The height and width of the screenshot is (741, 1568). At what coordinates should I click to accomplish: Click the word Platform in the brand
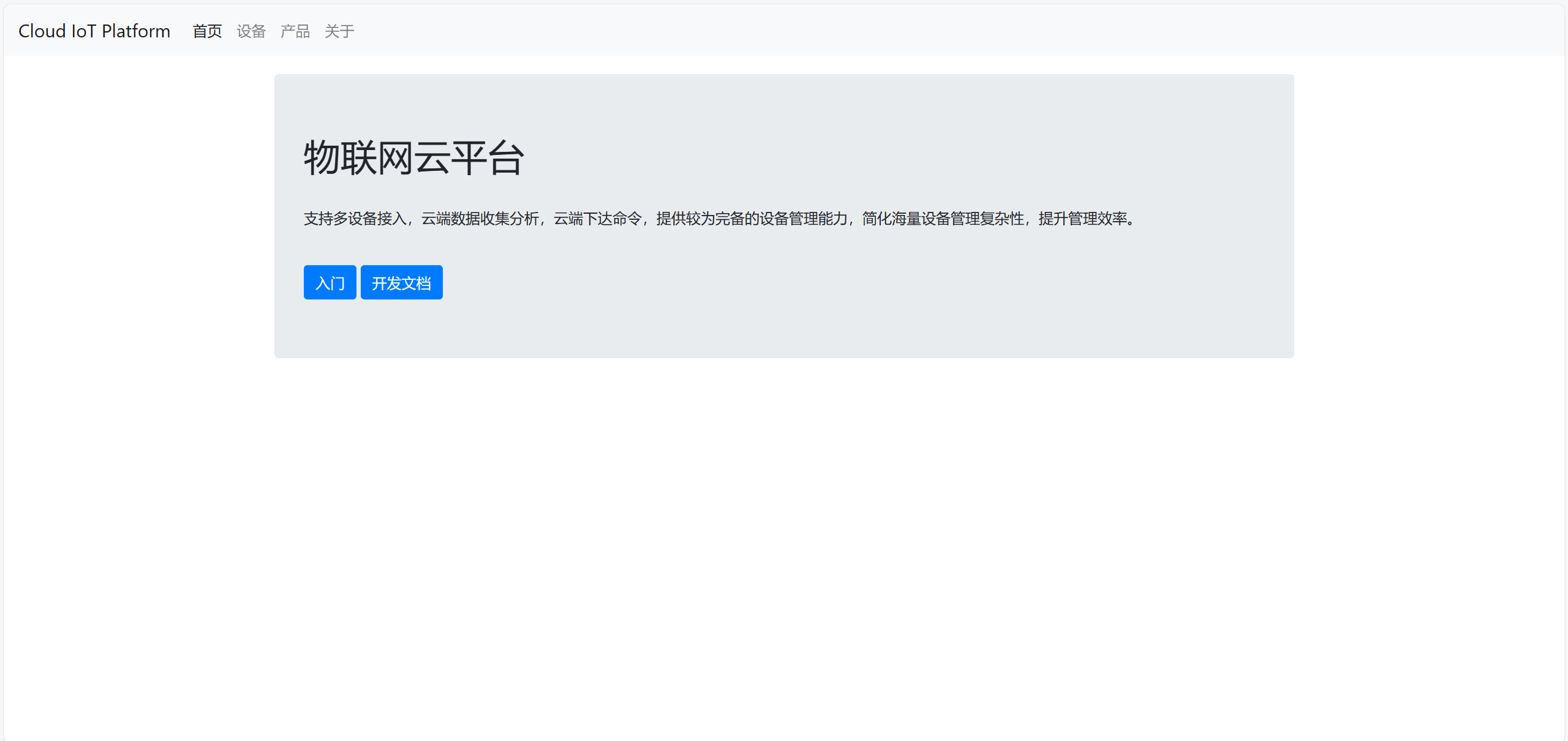coord(136,31)
